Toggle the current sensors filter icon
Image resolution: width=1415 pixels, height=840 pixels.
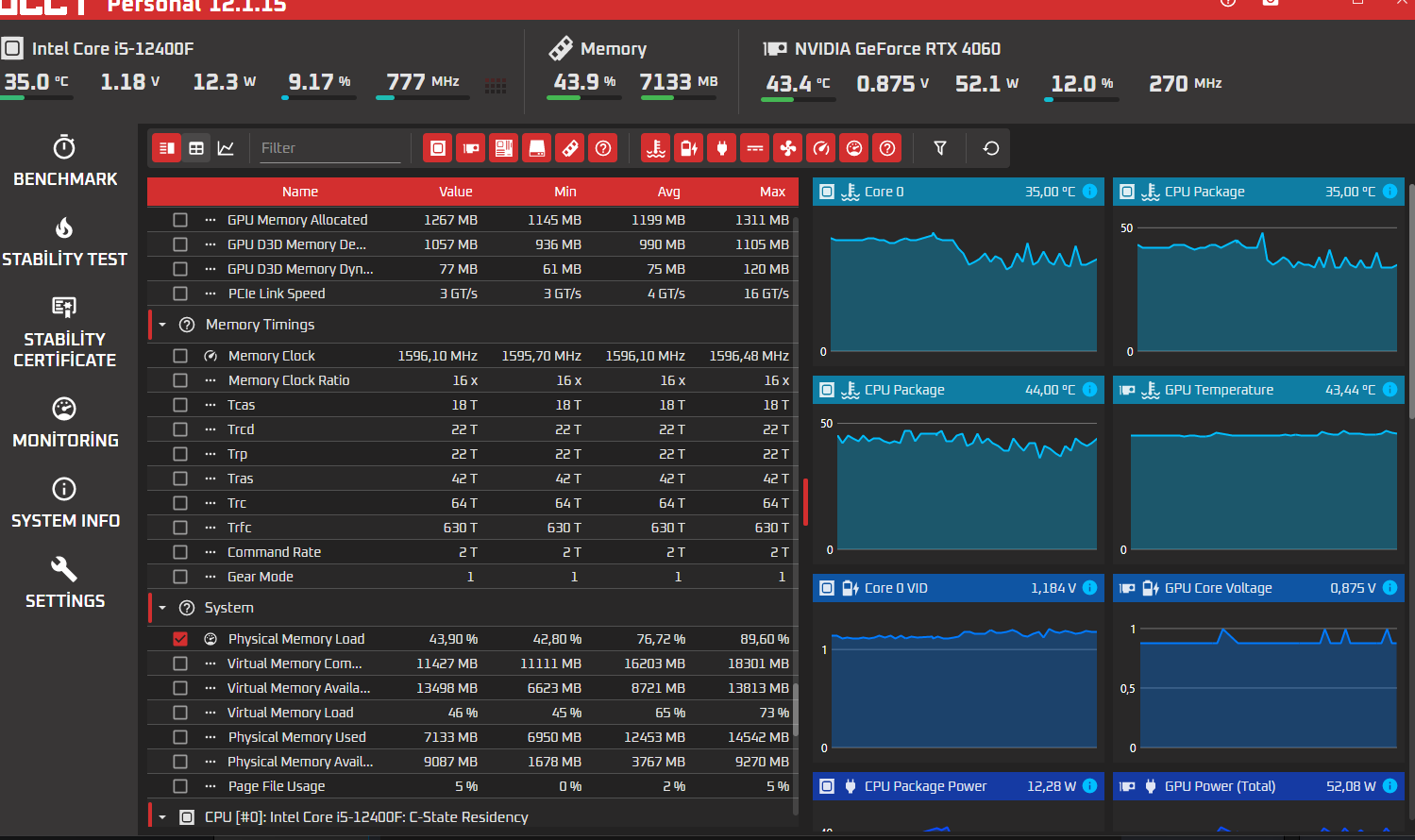pyautogui.click(x=754, y=148)
